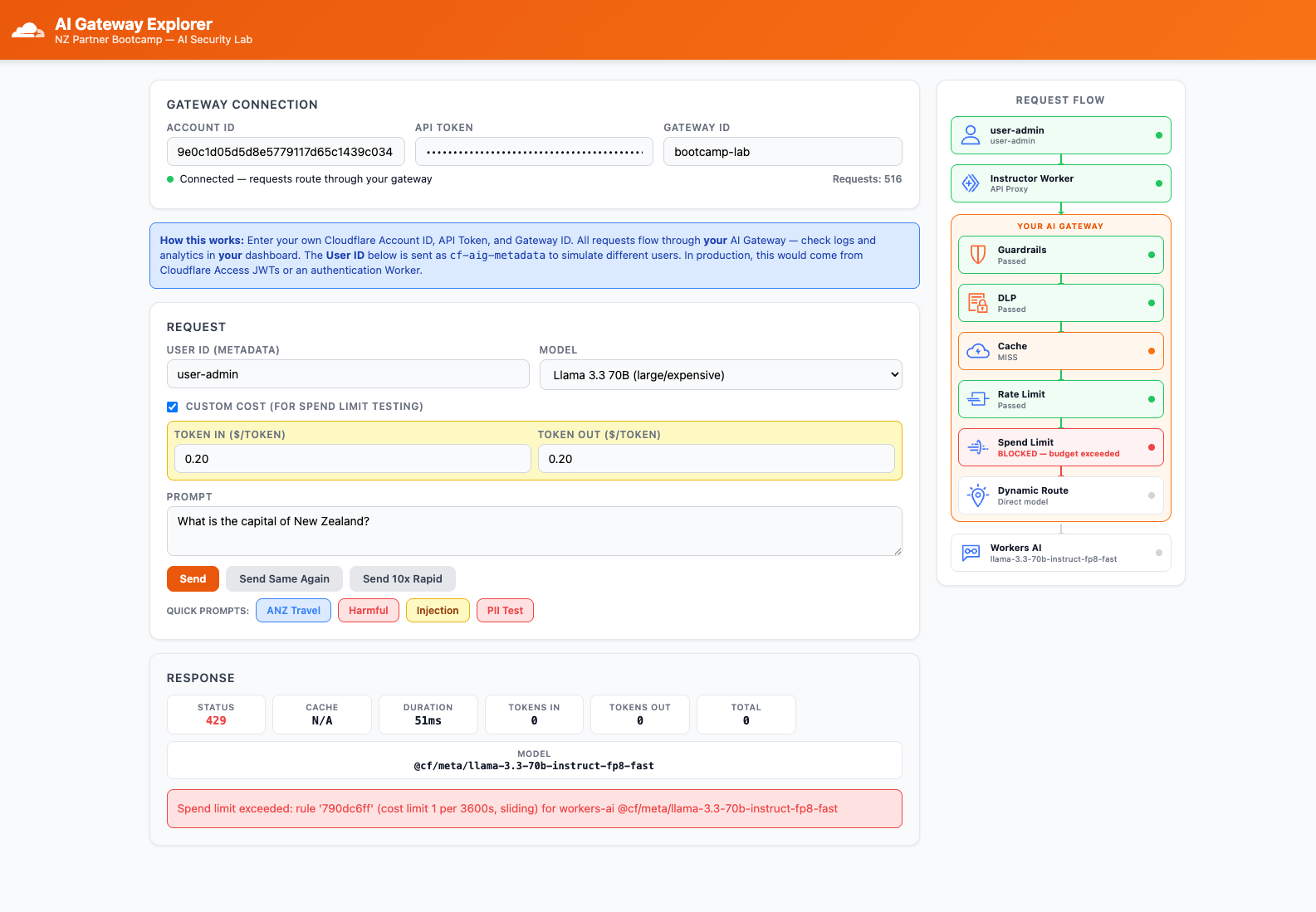Click the cf-aig-metadata code text
The image size is (1316, 912).
click(497, 256)
